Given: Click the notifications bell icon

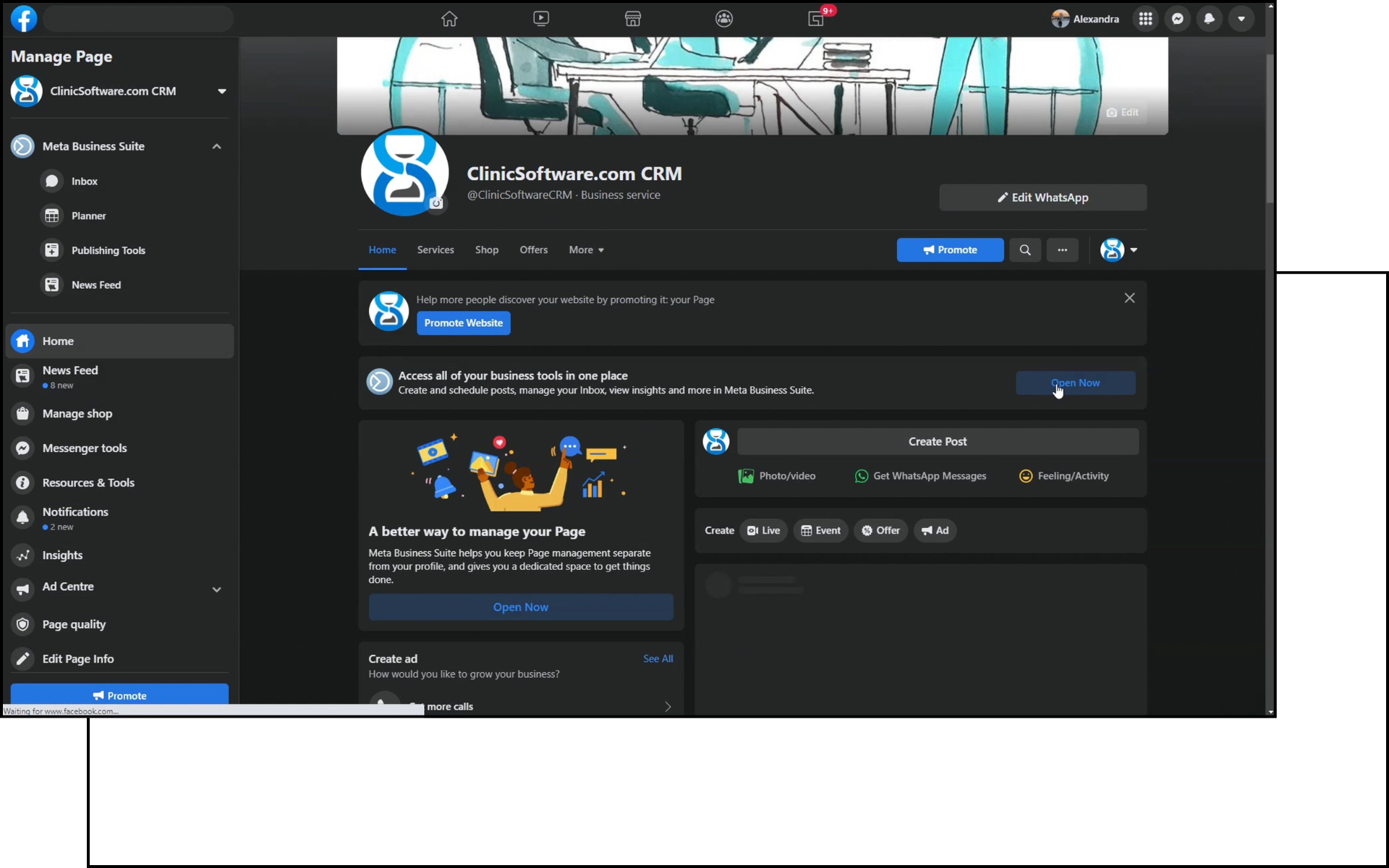Looking at the screenshot, I should [1209, 19].
